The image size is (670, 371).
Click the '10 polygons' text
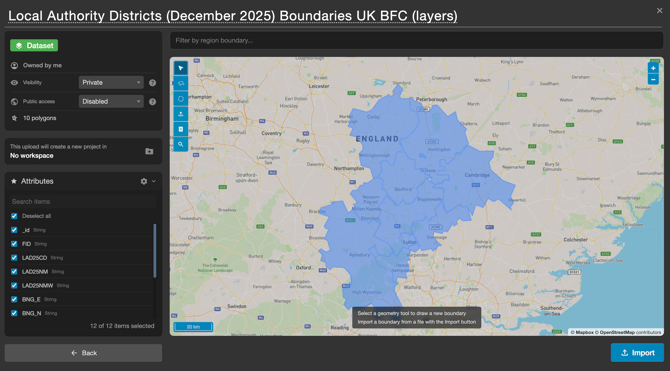tap(39, 118)
